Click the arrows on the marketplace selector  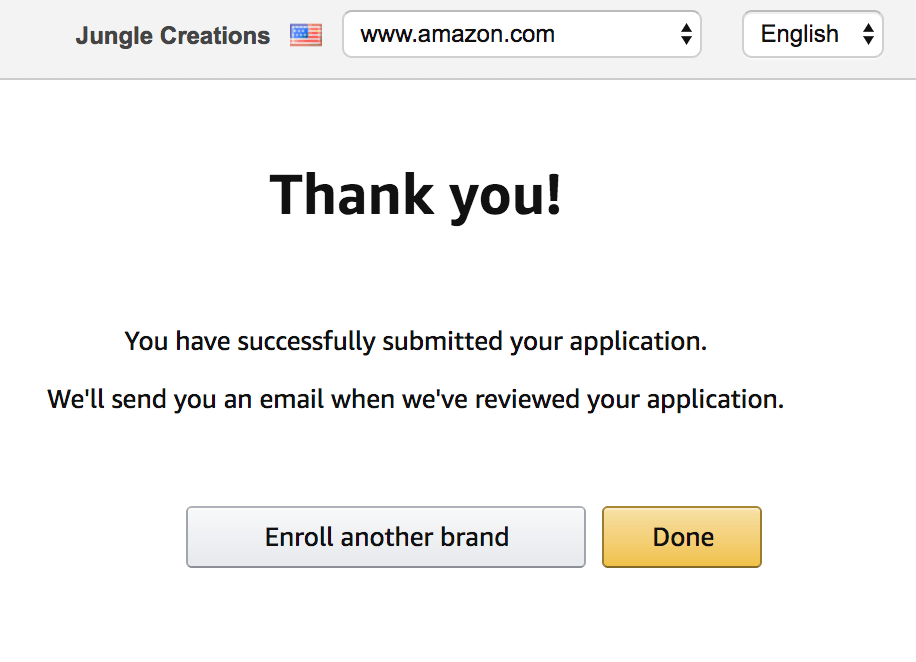(x=686, y=35)
